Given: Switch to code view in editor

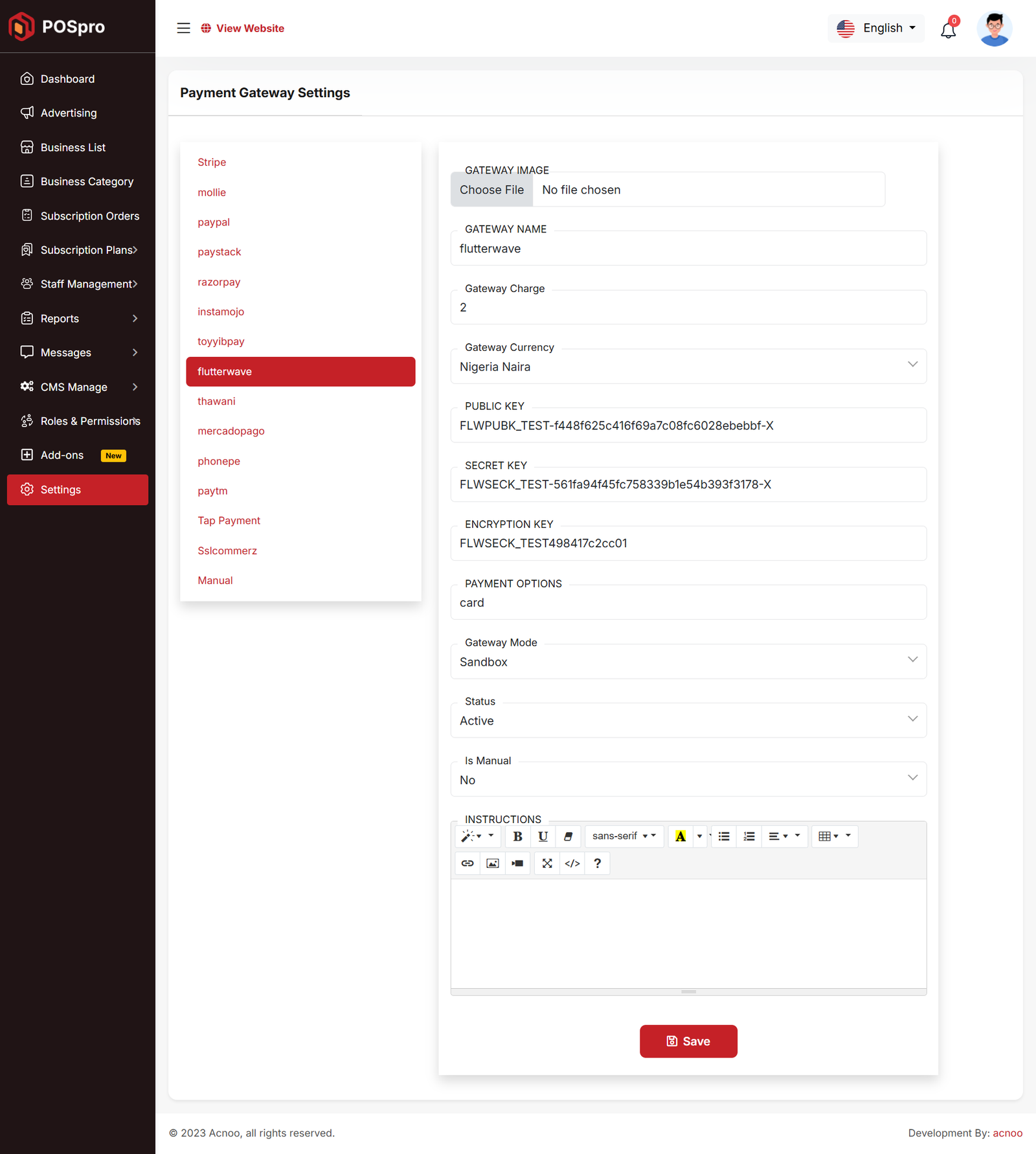Looking at the screenshot, I should (x=572, y=863).
